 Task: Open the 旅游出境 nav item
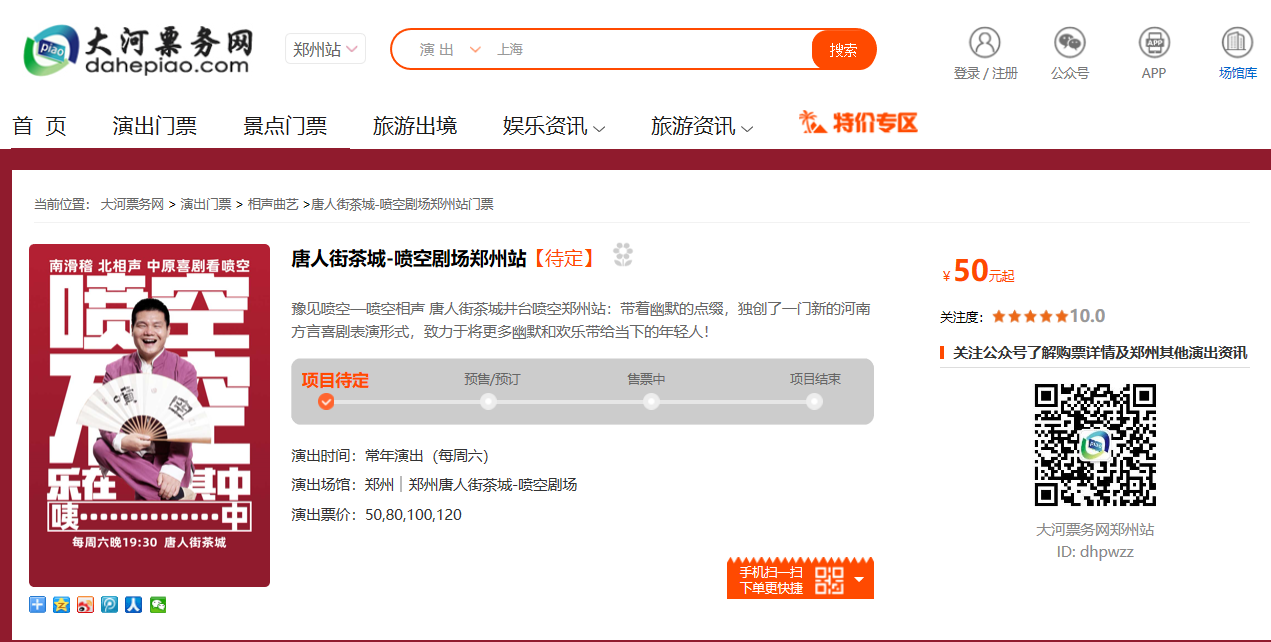[415, 126]
